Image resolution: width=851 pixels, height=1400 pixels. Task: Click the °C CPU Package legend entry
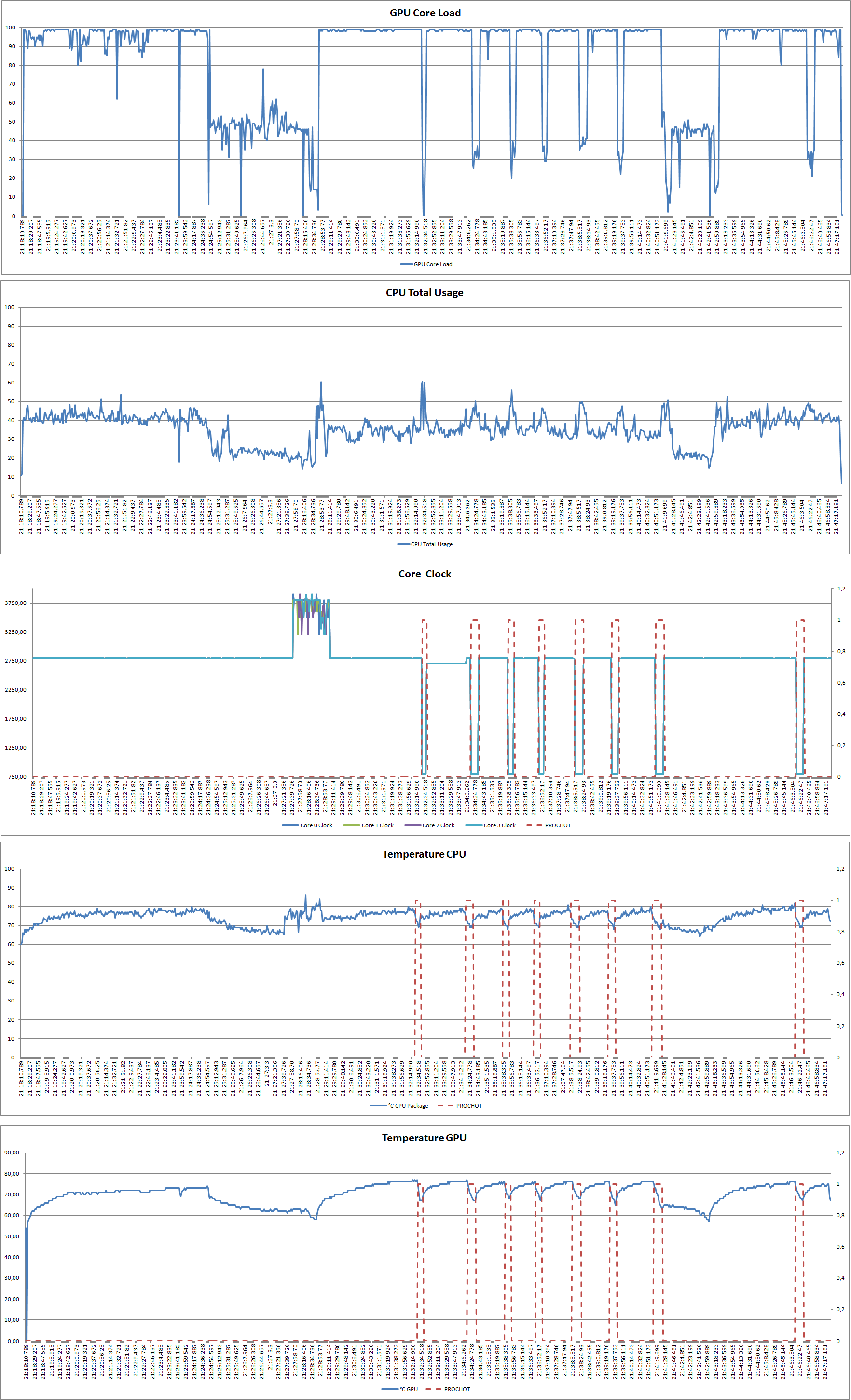[x=399, y=1106]
